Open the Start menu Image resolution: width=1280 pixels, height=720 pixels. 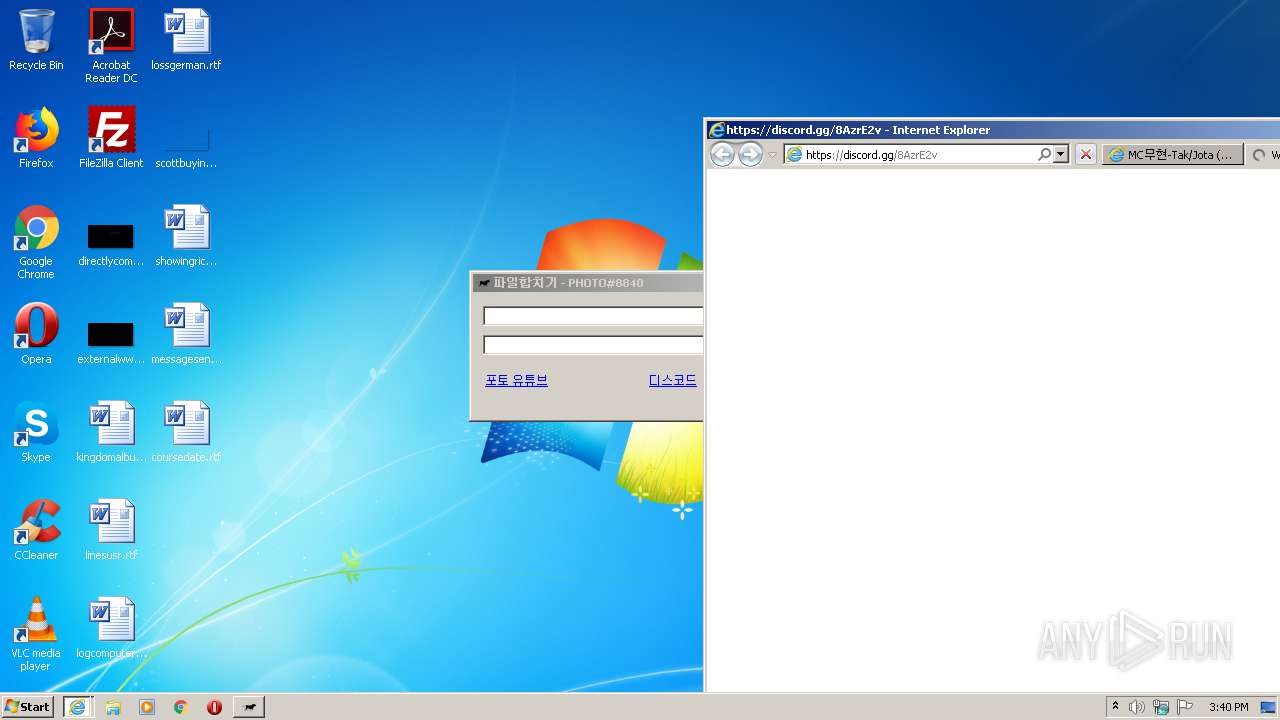(28, 707)
